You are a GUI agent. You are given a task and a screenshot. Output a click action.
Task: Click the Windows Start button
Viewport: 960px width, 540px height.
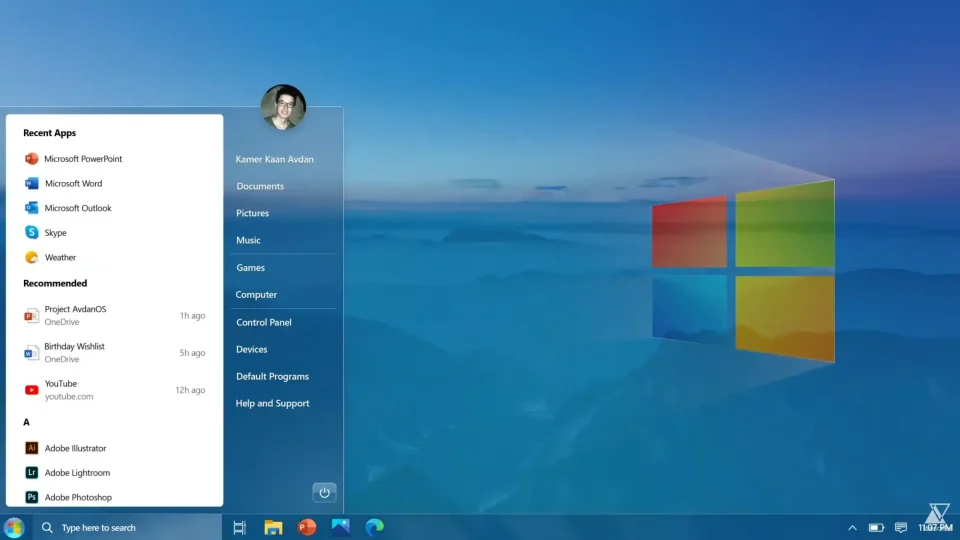(x=14, y=527)
